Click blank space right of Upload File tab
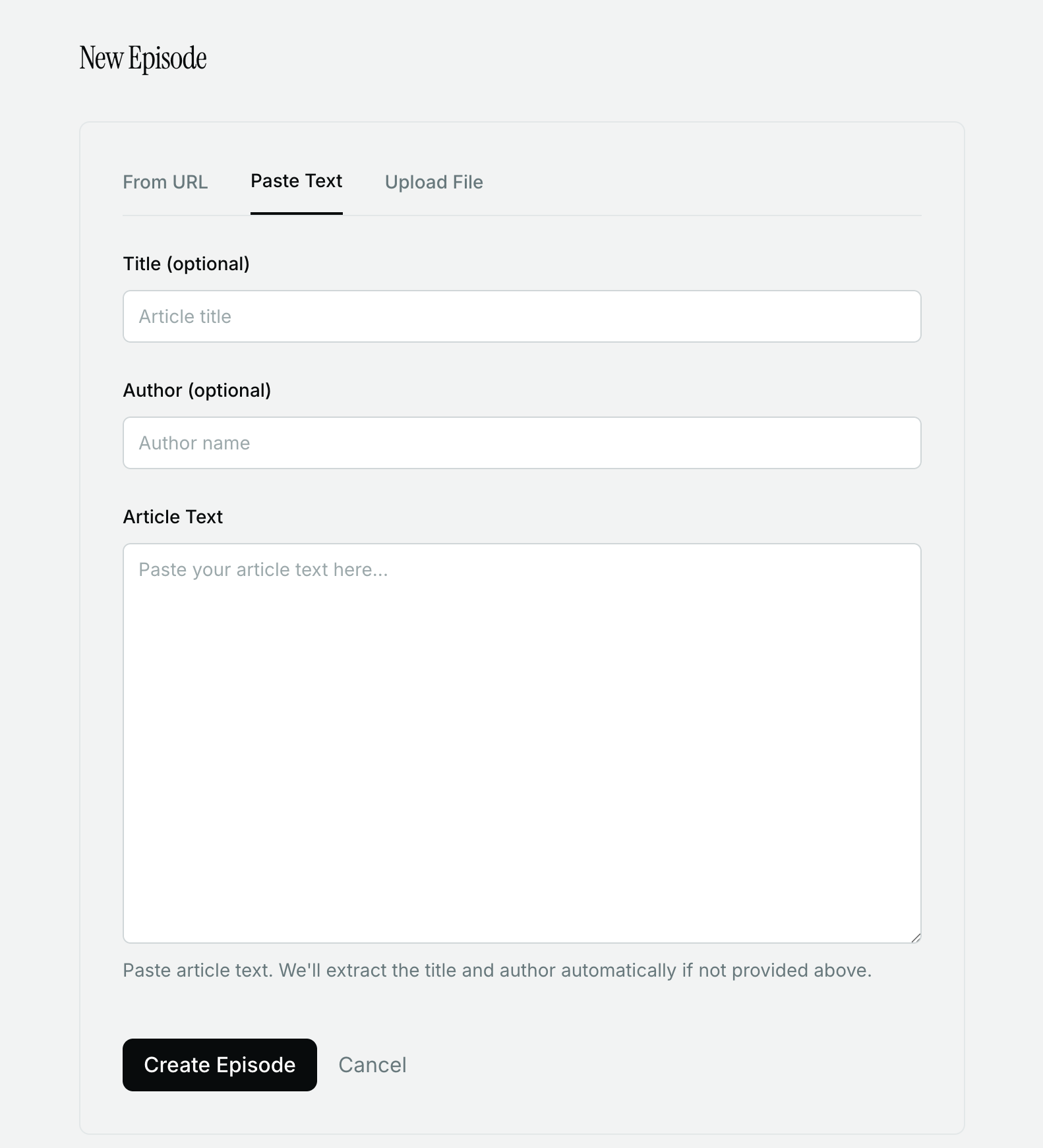Viewport: 1043px width, 1148px height. 692,182
